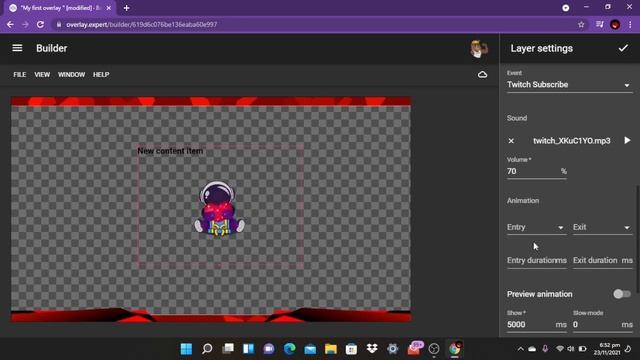Go forward in the browser
The image size is (640, 360).
[x=25, y=24]
